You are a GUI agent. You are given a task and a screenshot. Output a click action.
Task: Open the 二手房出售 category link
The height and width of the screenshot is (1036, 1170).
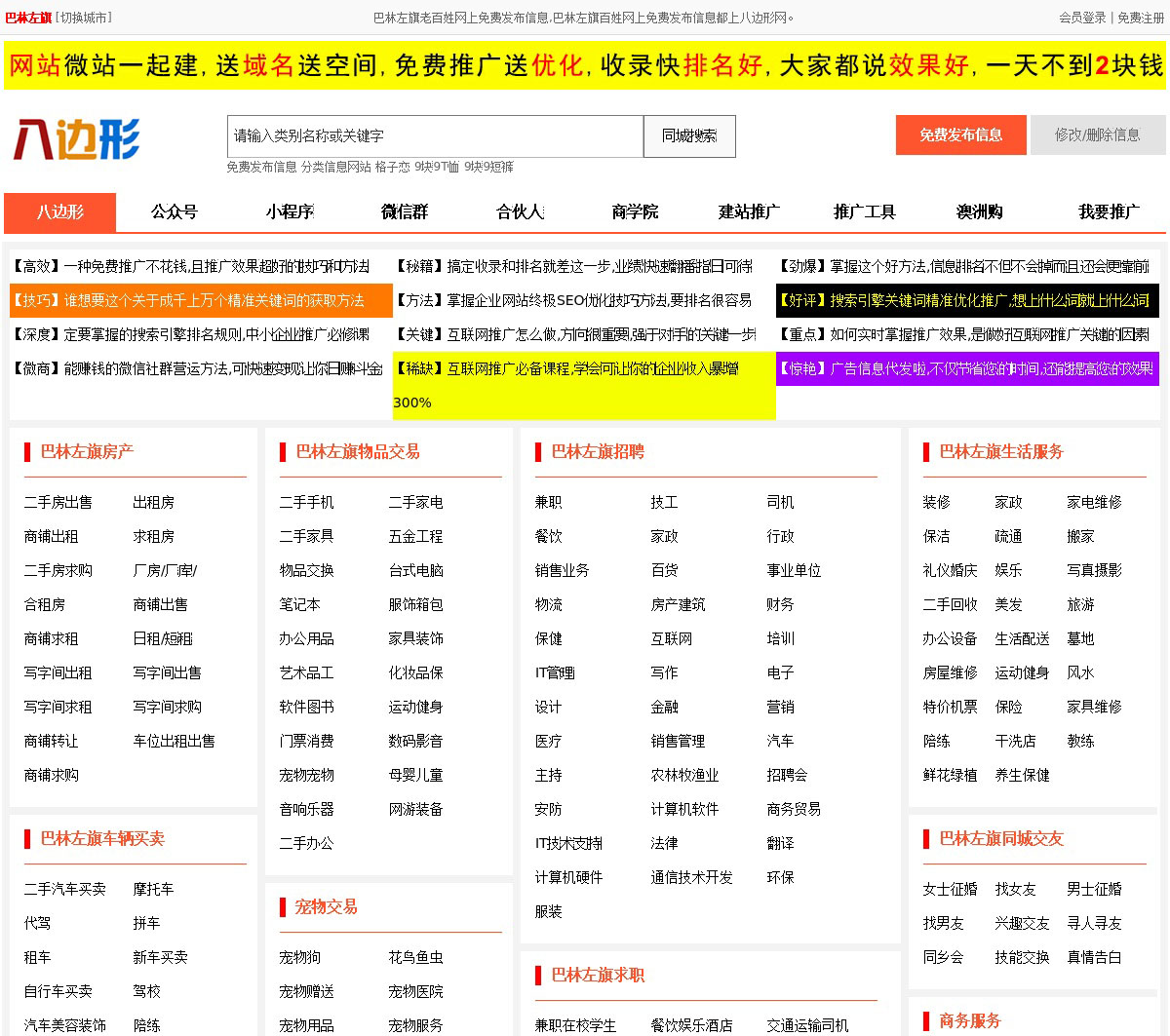(58, 503)
